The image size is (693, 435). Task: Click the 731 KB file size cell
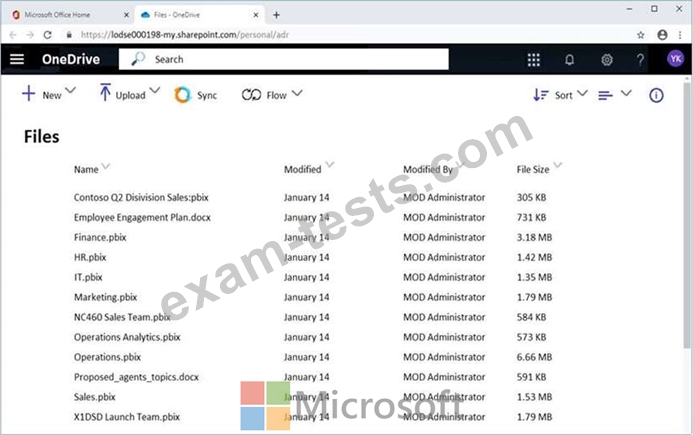[531, 218]
